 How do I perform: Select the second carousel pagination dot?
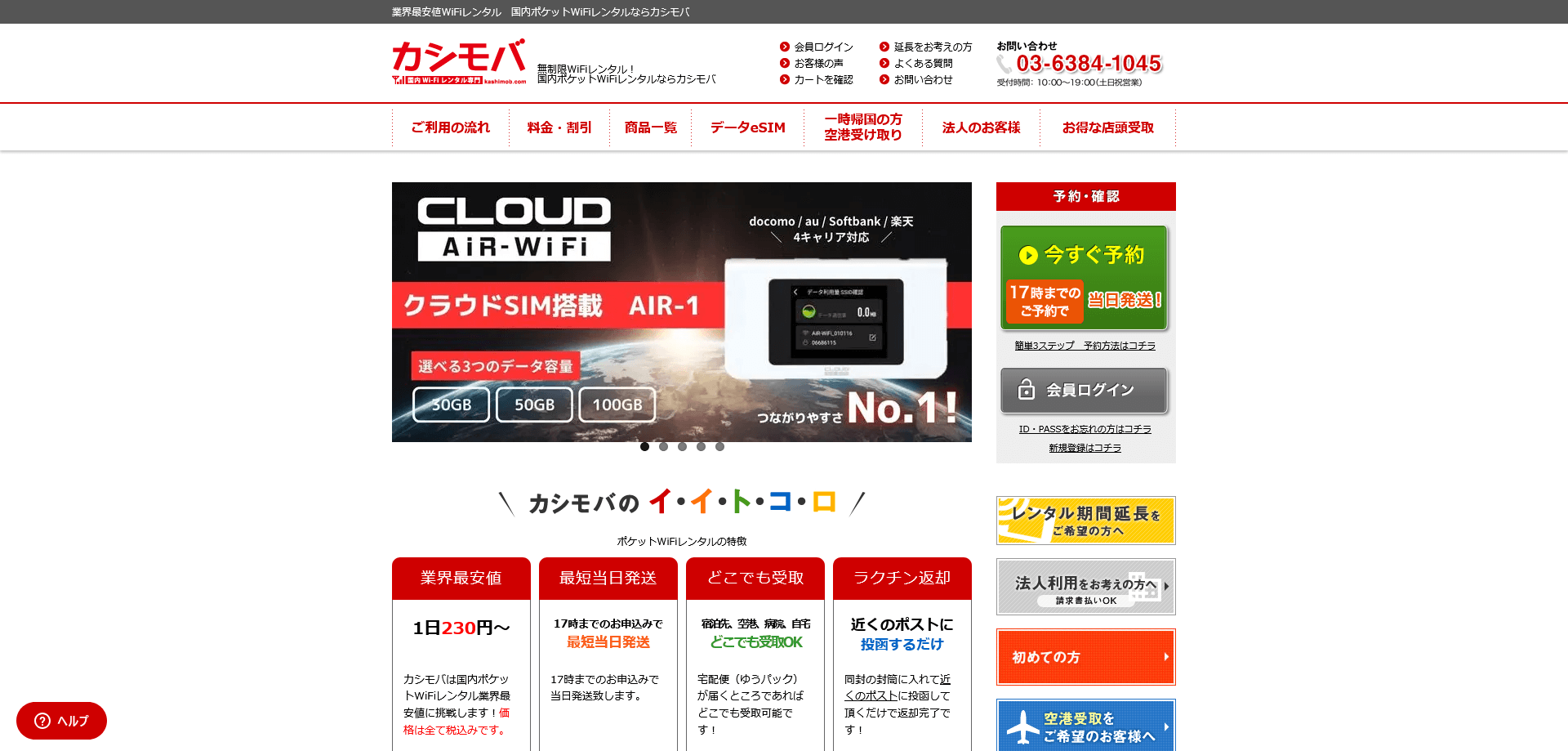[663, 446]
